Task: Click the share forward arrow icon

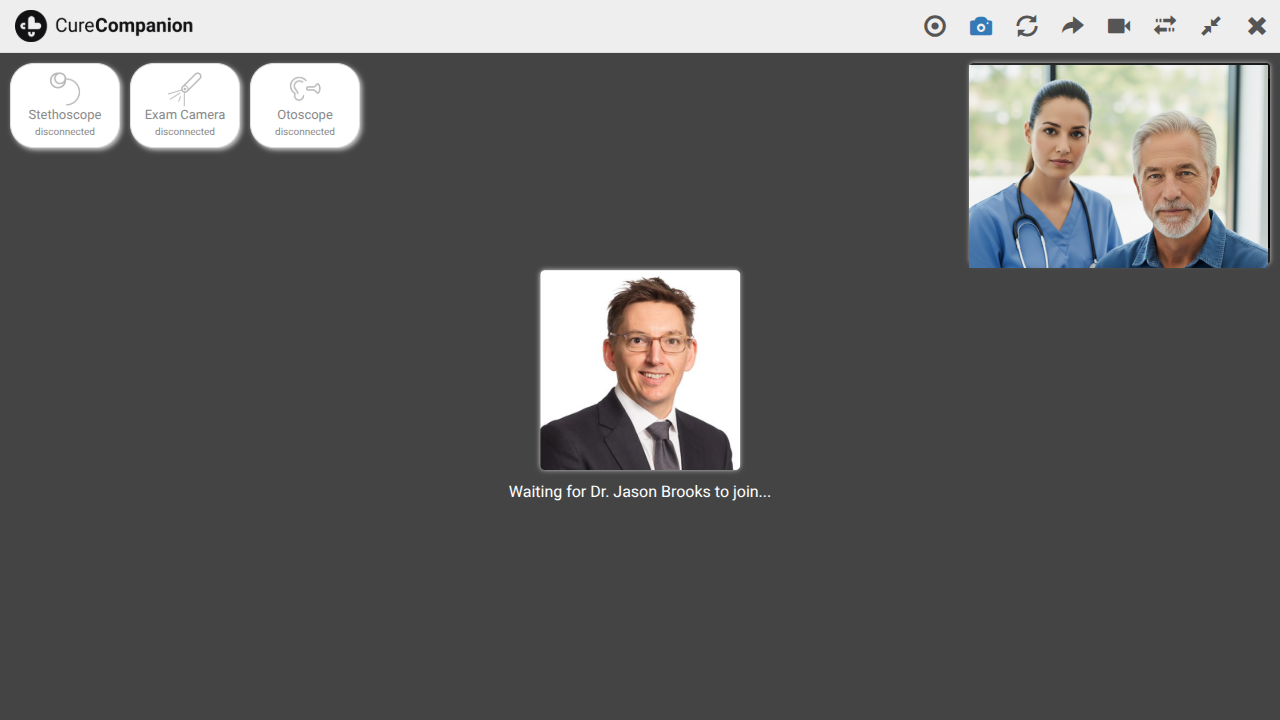Action: coord(1073,26)
